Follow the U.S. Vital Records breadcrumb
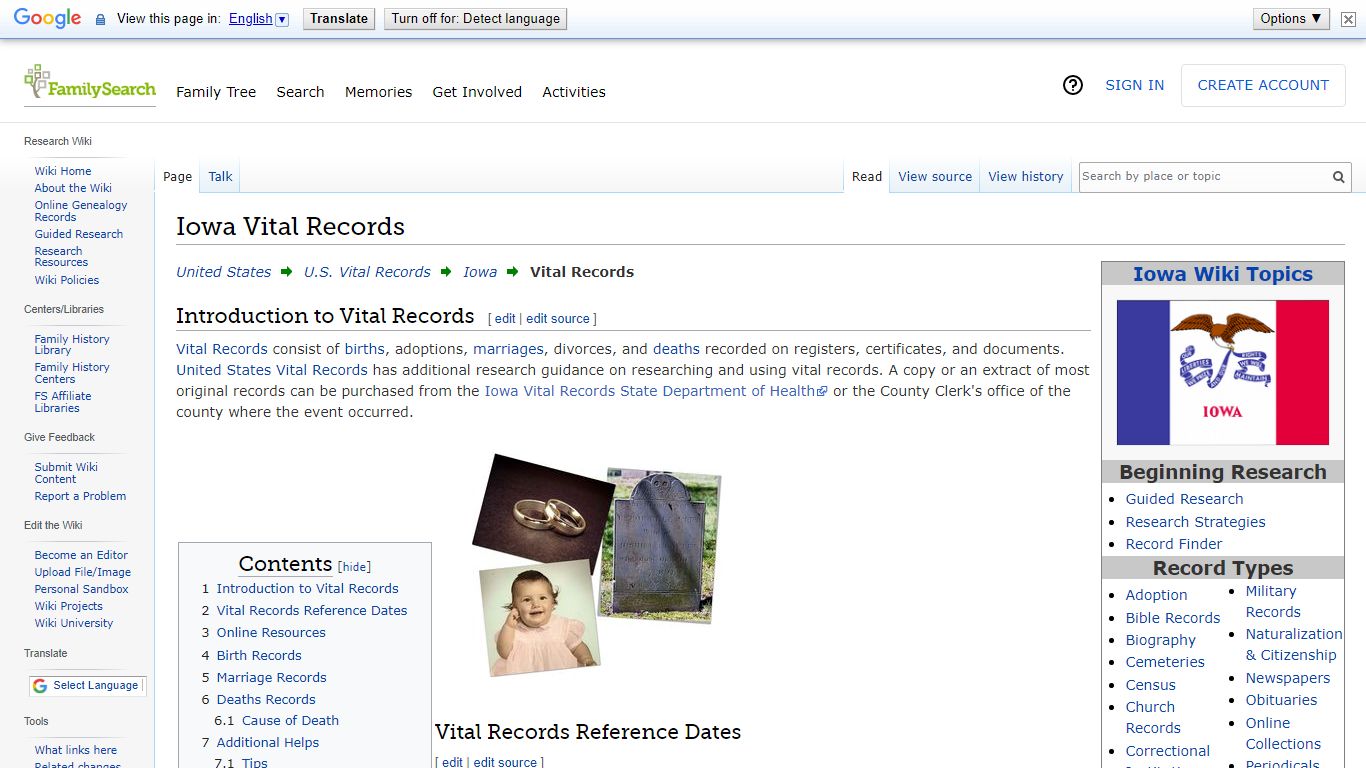This screenshot has width=1366, height=768. [x=367, y=272]
